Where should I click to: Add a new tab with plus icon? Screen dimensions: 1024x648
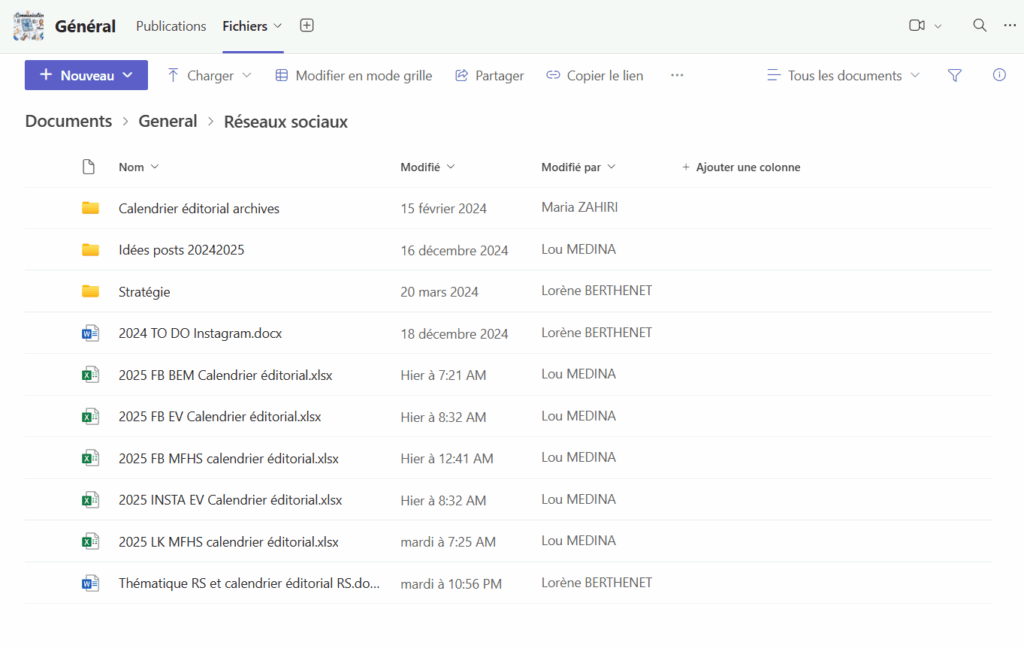[306, 25]
